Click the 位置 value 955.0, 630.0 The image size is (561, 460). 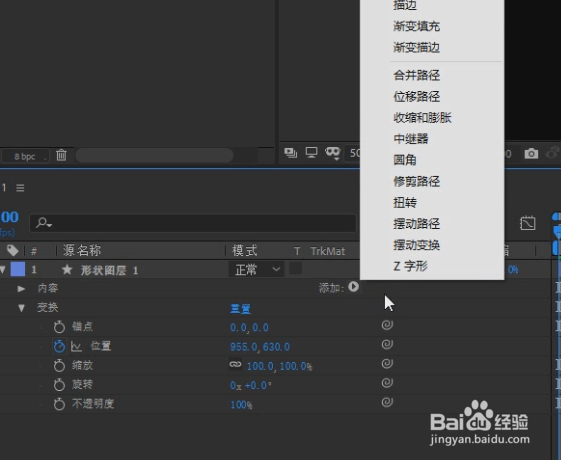tap(260, 347)
